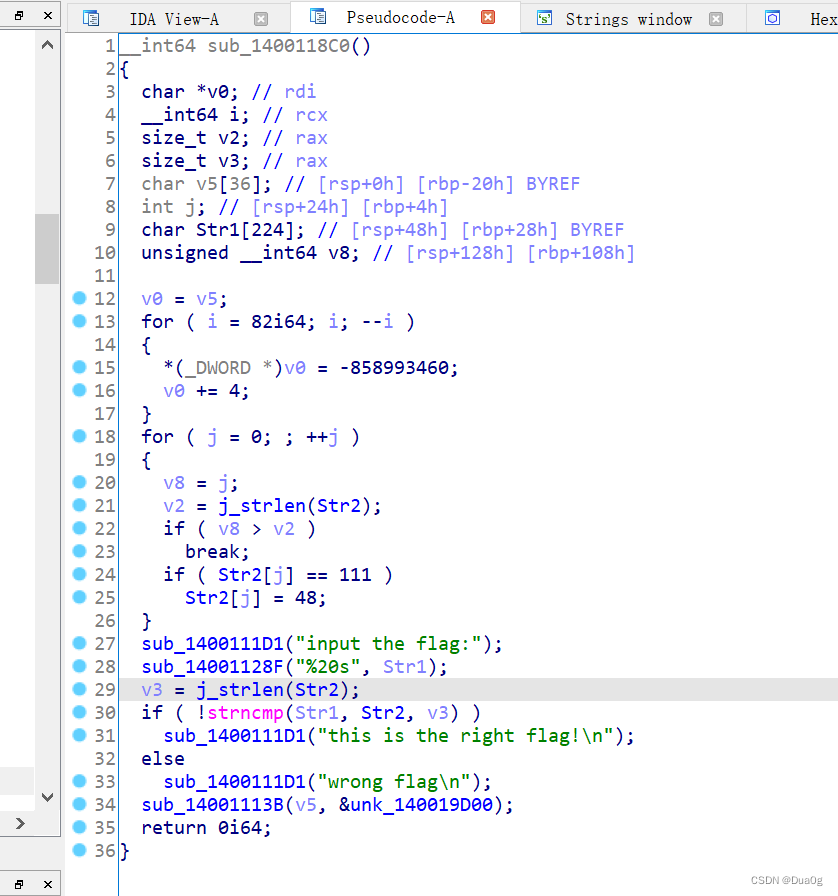Click the Pseudocode-A tab icon
This screenshot has height=896, width=838.
(319, 17)
